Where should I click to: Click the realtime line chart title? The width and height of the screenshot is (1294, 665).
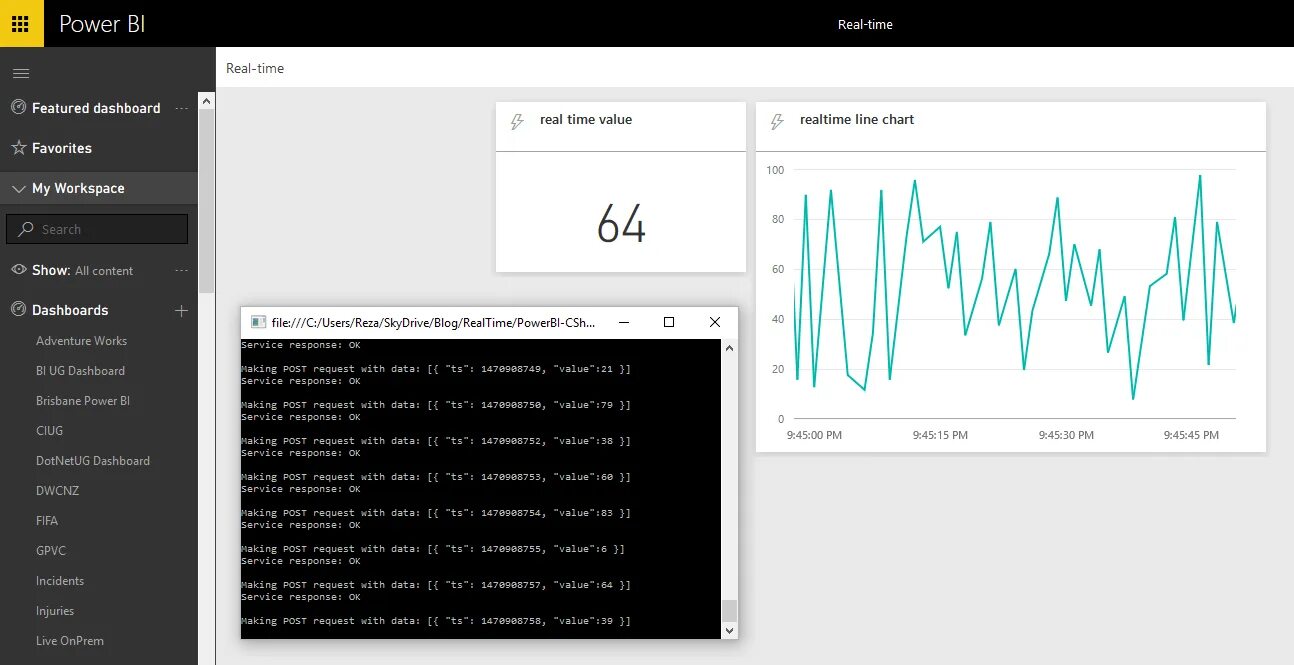pyautogui.click(x=857, y=119)
